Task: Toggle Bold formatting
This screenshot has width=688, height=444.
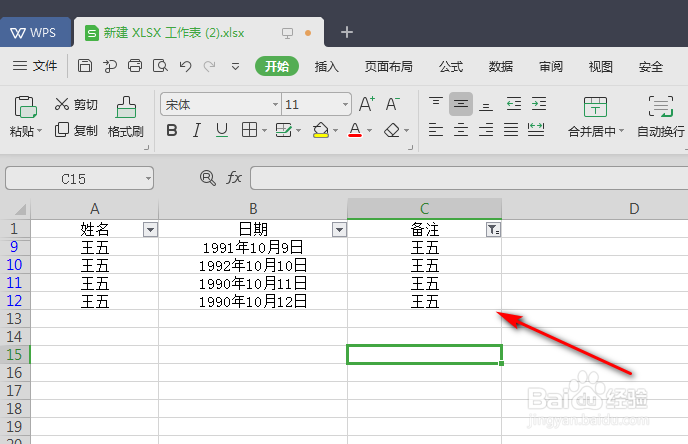Action: tap(172, 130)
